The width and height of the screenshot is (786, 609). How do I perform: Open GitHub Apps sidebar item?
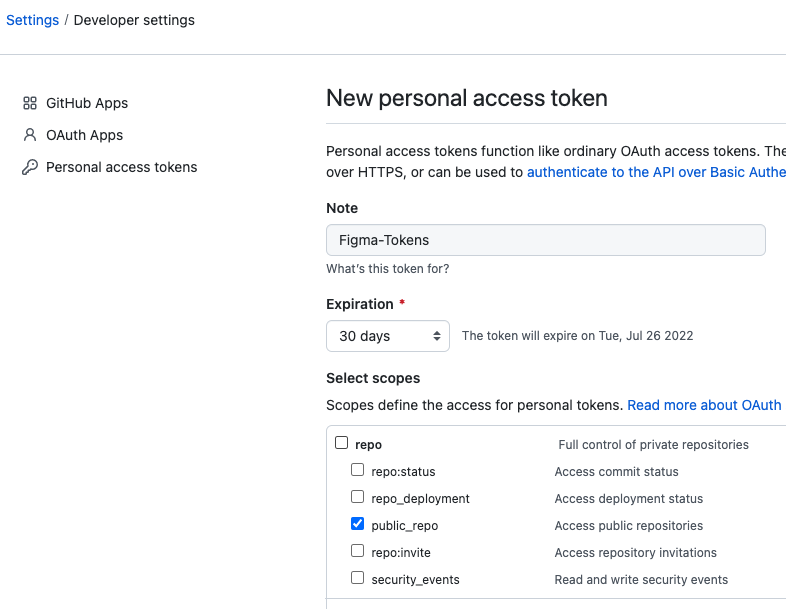click(x=76, y=103)
